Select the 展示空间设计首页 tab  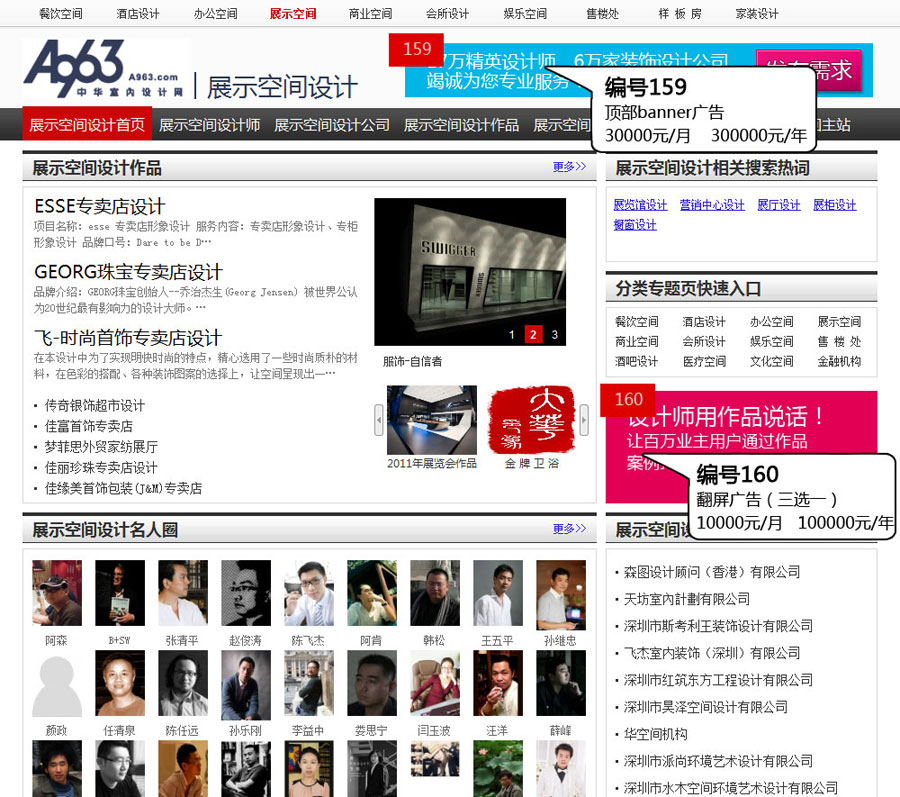click(87, 124)
